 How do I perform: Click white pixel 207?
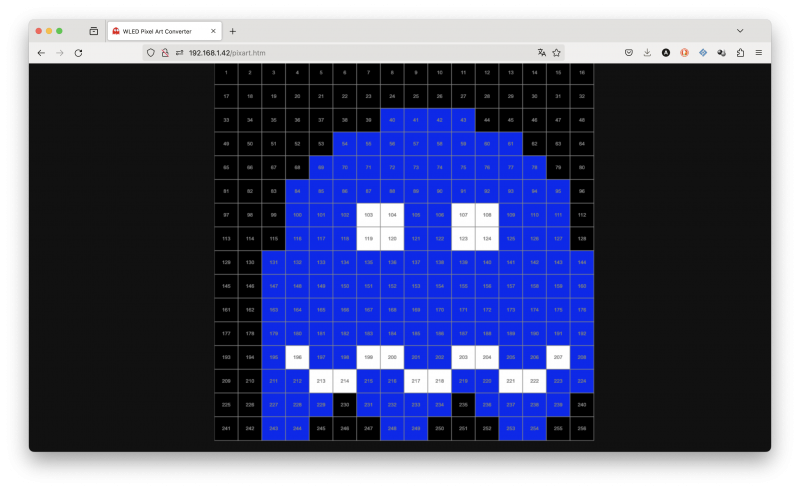[558, 357]
